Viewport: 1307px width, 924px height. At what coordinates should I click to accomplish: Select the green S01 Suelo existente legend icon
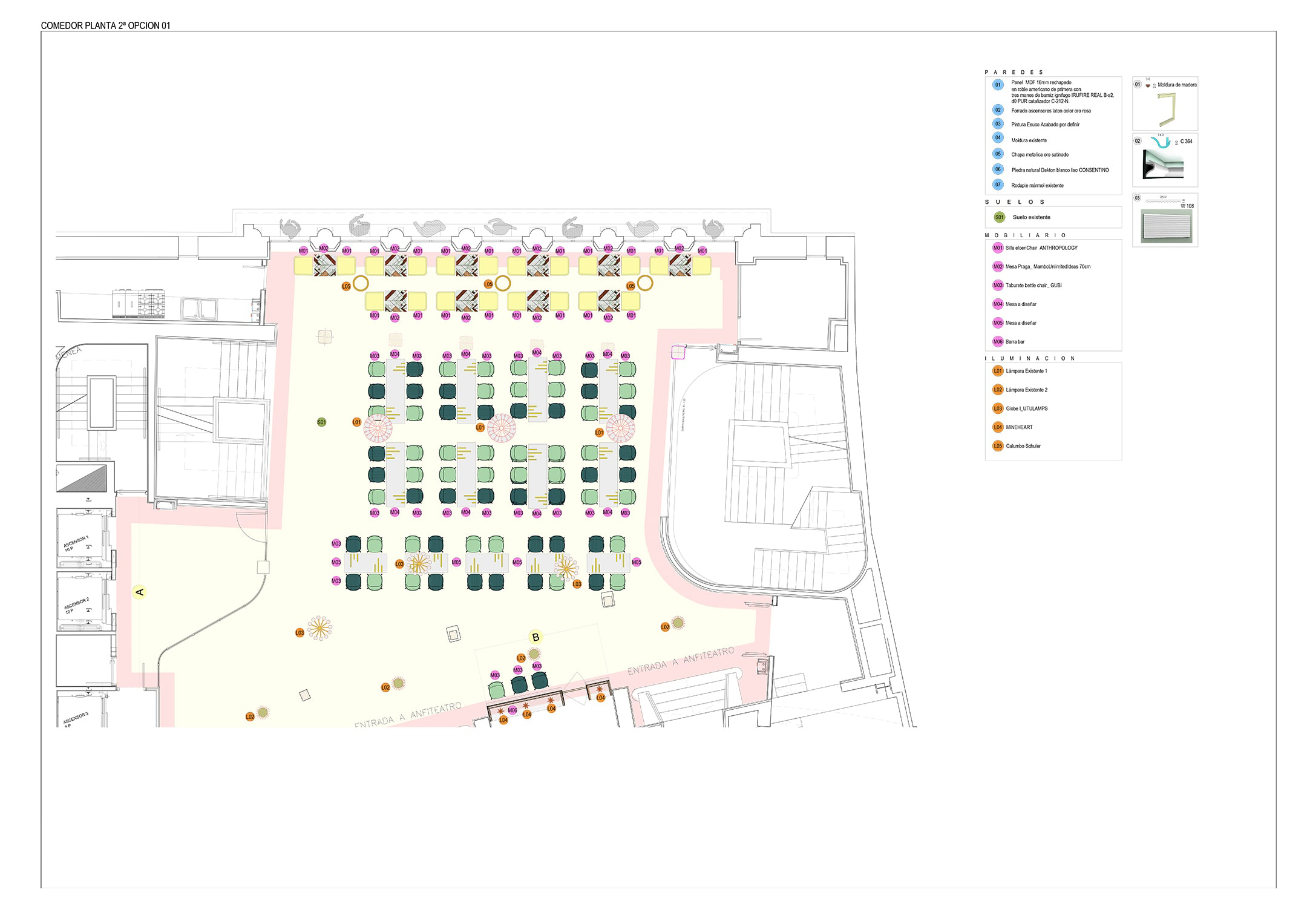click(999, 217)
